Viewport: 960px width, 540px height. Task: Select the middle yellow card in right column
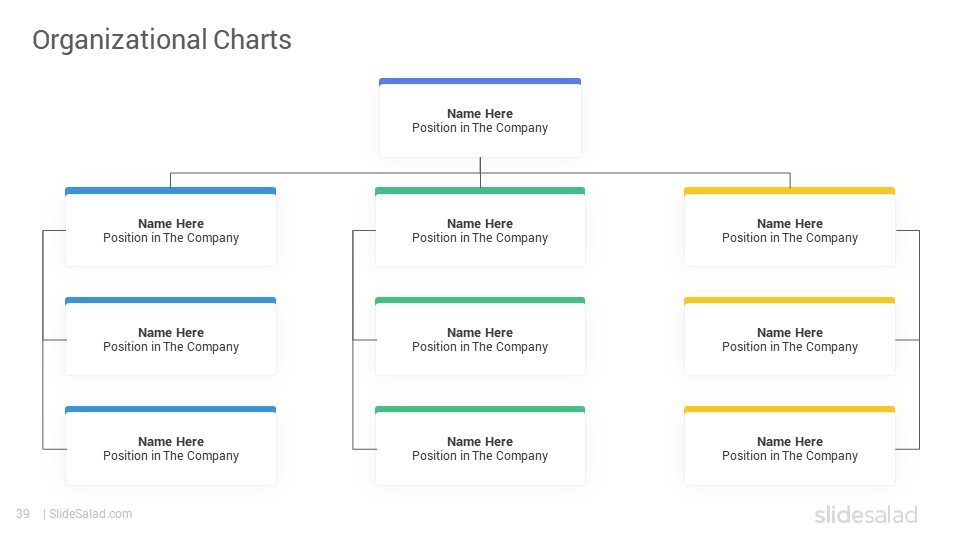point(789,336)
